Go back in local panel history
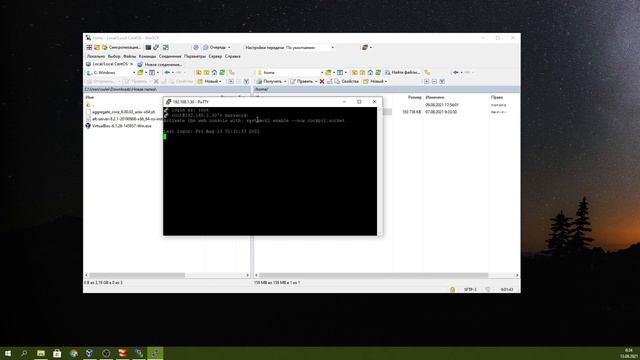The image size is (640, 360). [x=167, y=73]
